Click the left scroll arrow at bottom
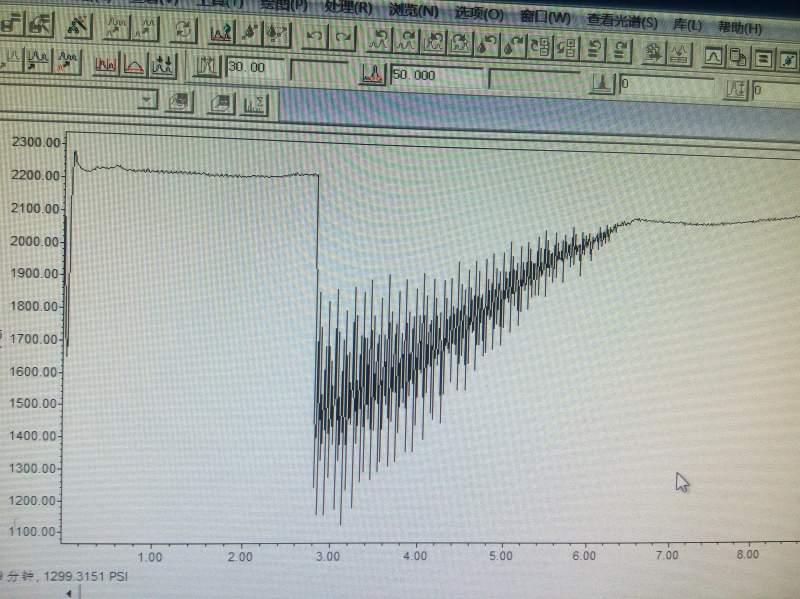 pyautogui.click(x=69, y=593)
